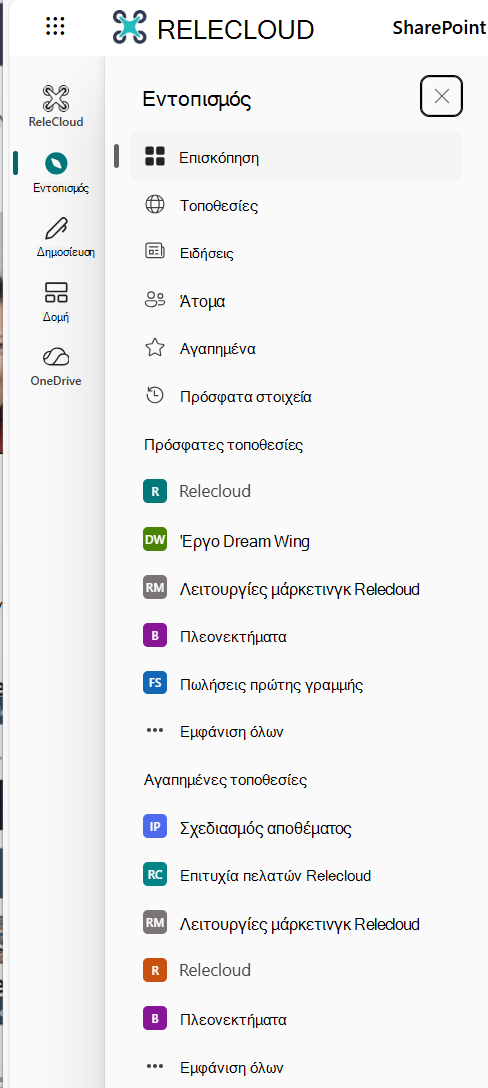The height and width of the screenshot is (1088, 488).
Task: Close the Εντοπισμός panel
Action: pos(441,96)
